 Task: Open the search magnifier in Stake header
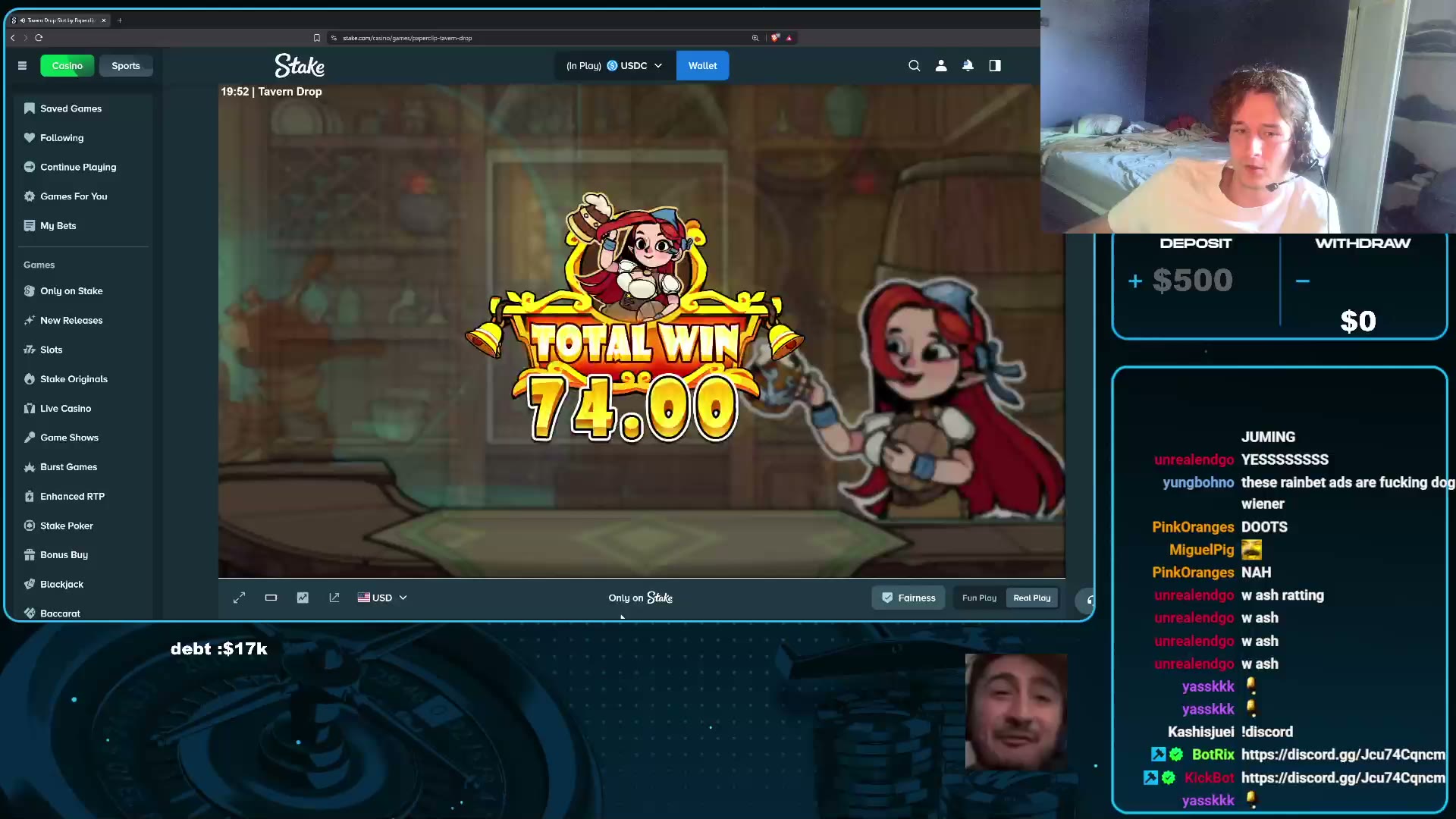pyautogui.click(x=915, y=66)
